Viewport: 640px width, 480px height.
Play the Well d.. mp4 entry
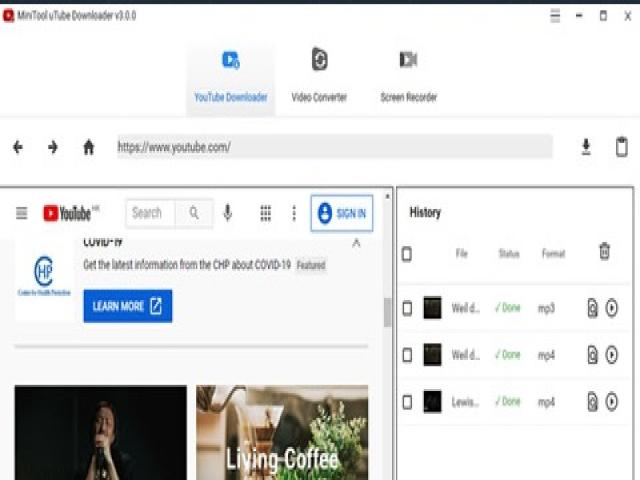tap(611, 355)
